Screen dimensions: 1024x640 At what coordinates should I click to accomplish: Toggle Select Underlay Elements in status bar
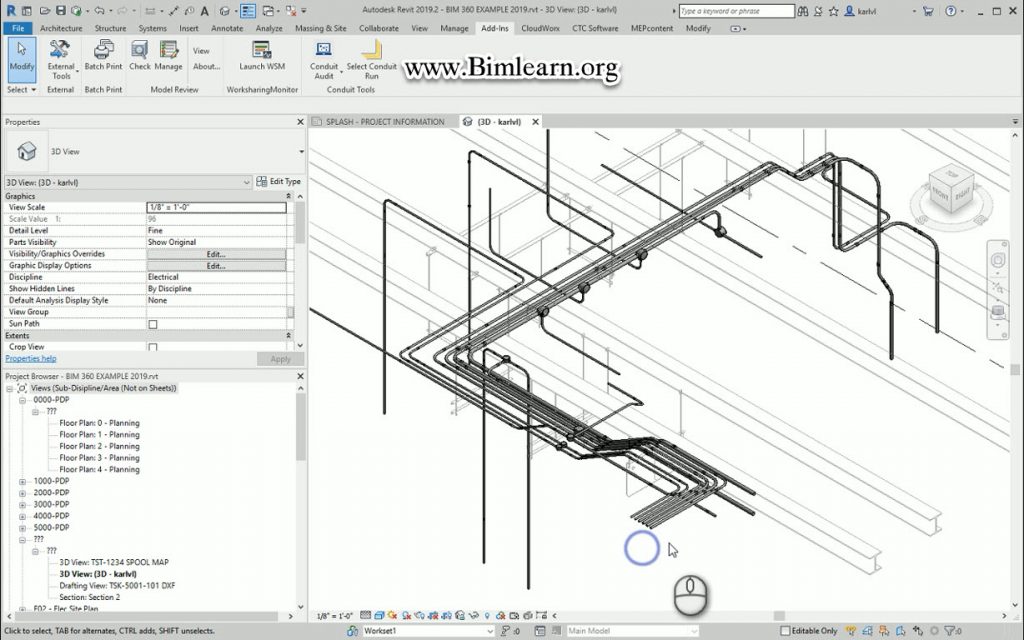pyautogui.click(x=867, y=631)
